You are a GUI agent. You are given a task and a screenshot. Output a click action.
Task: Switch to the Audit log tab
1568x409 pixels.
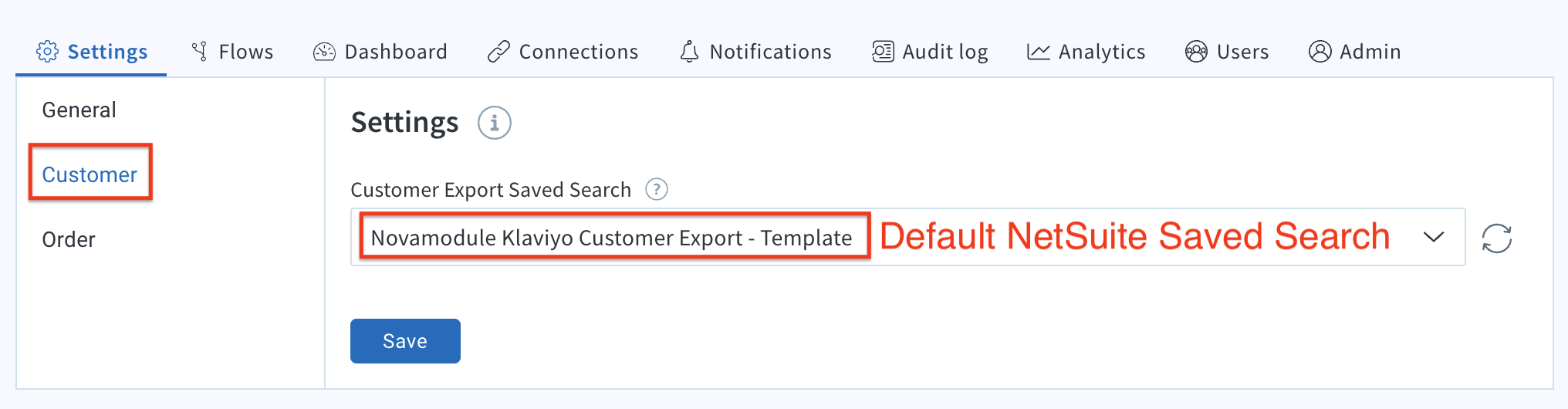point(930,52)
